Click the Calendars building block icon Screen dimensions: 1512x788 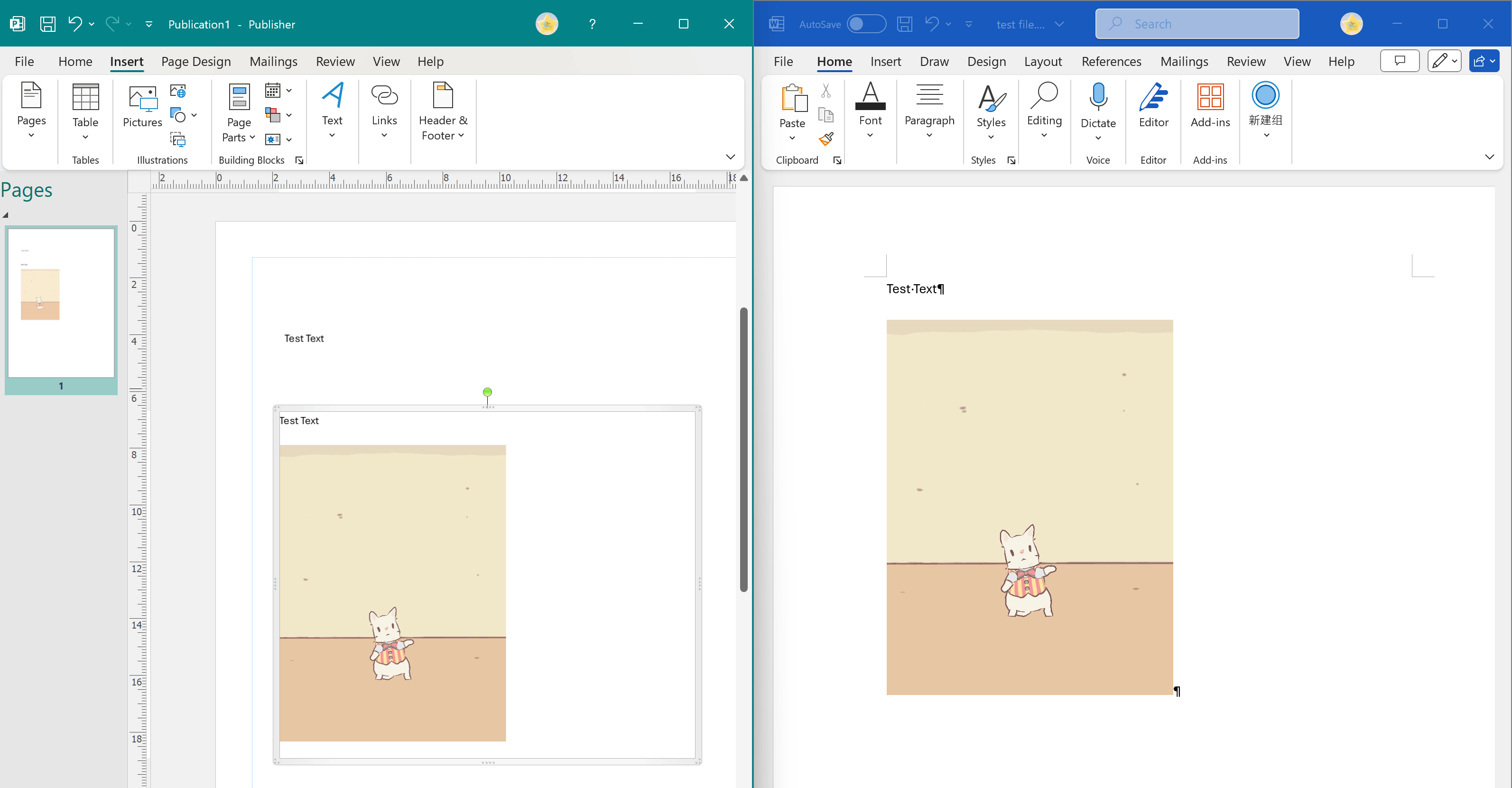tap(272, 90)
